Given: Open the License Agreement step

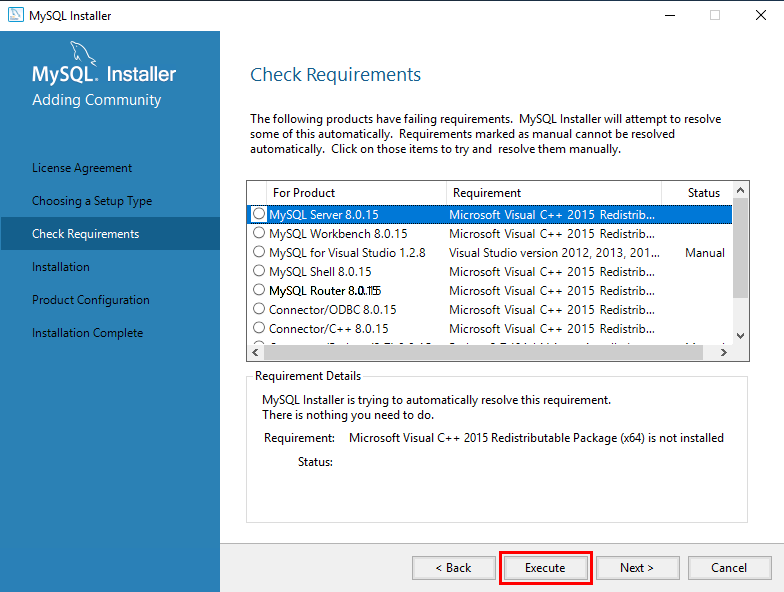Looking at the screenshot, I should pyautogui.click(x=82, y=168).
